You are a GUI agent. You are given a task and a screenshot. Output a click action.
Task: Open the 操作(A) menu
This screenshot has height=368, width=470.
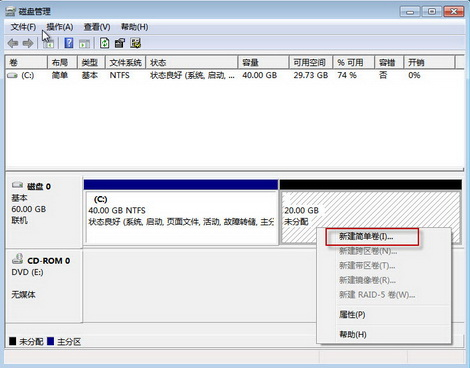(60, 27)
